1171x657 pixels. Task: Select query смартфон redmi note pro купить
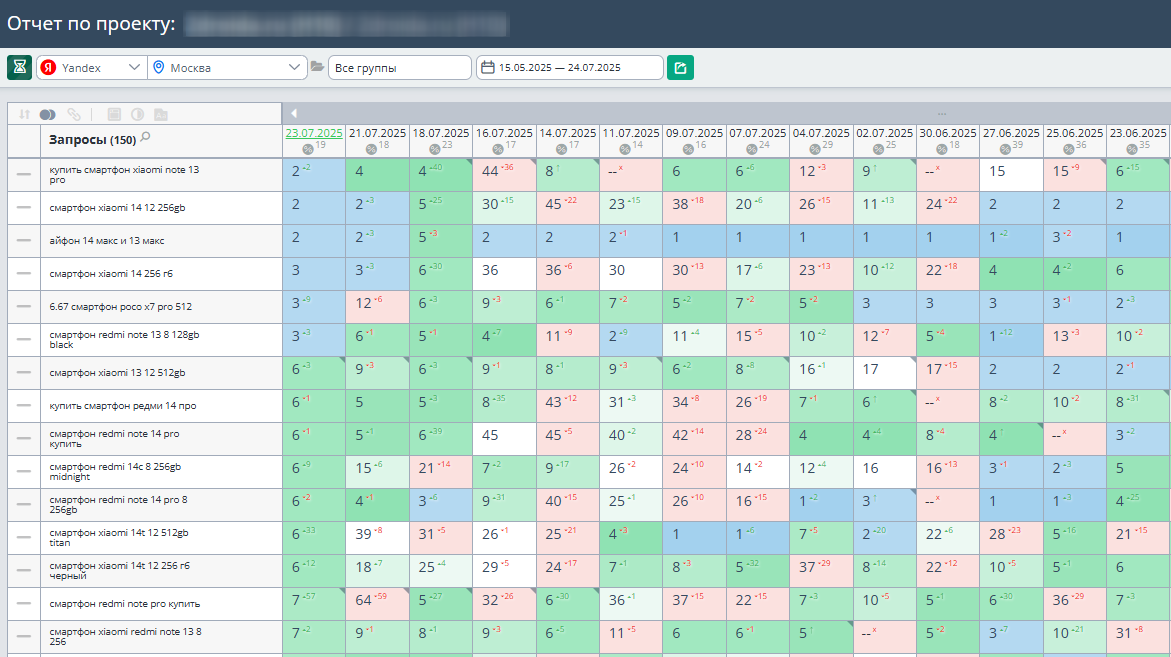125,603
